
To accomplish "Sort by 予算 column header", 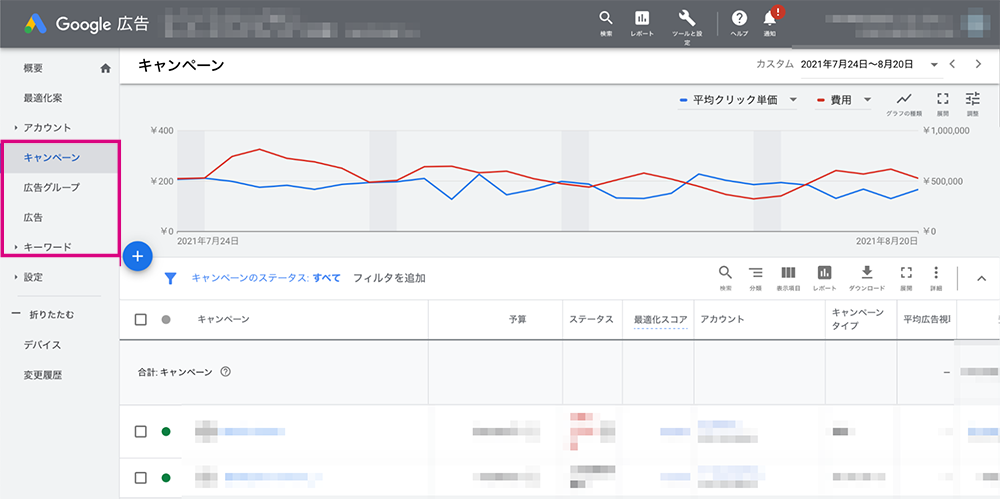I will click(x=518, y=320).
